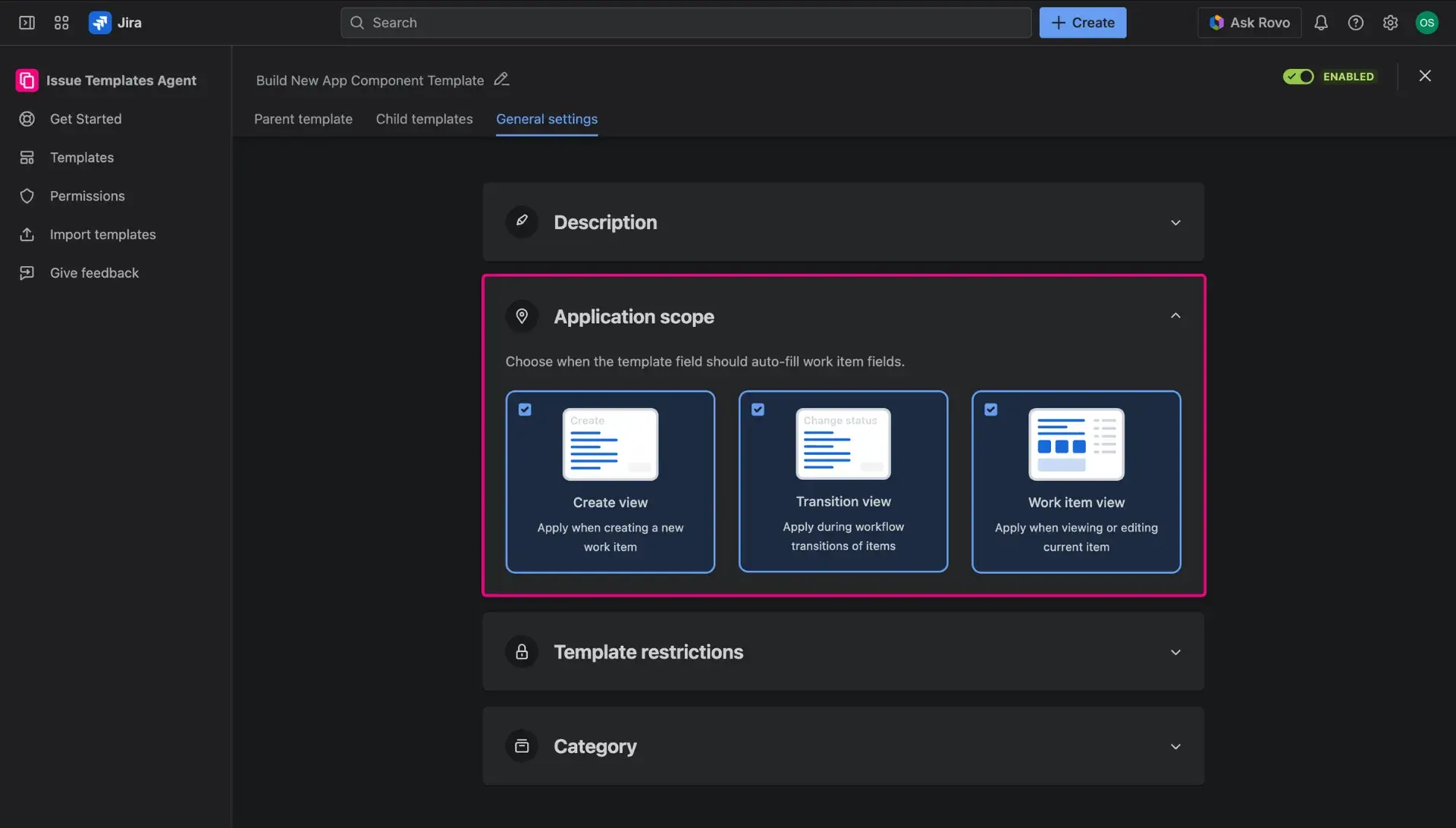The height and width of the screenshot is (828, 1456).
Task: Open the Issue Templates Agent app icon
Action: (27, 80)
